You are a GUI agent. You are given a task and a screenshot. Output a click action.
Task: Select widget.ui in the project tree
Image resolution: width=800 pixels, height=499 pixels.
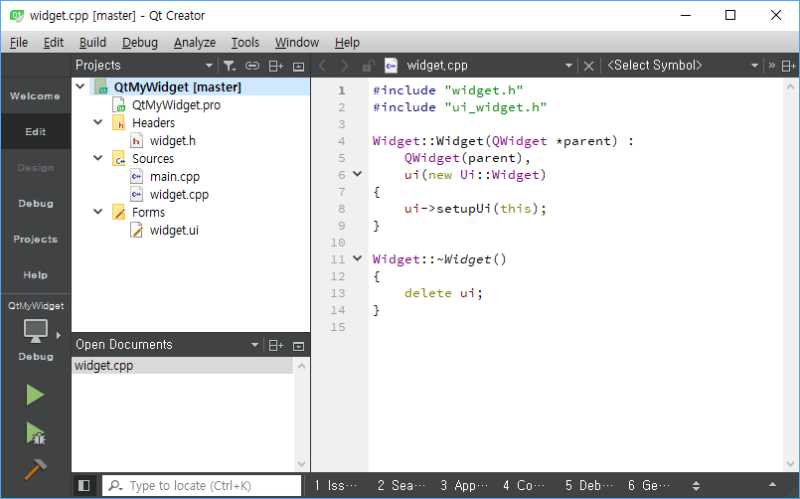[174, 230]
